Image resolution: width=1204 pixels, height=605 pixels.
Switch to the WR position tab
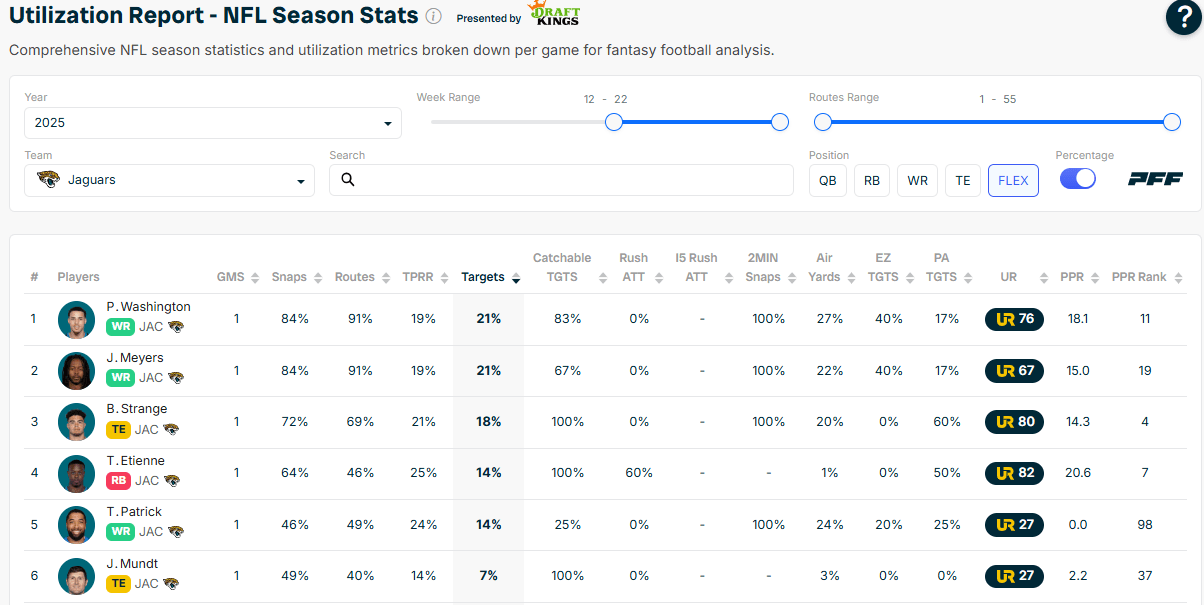click(x=917, y=180)
